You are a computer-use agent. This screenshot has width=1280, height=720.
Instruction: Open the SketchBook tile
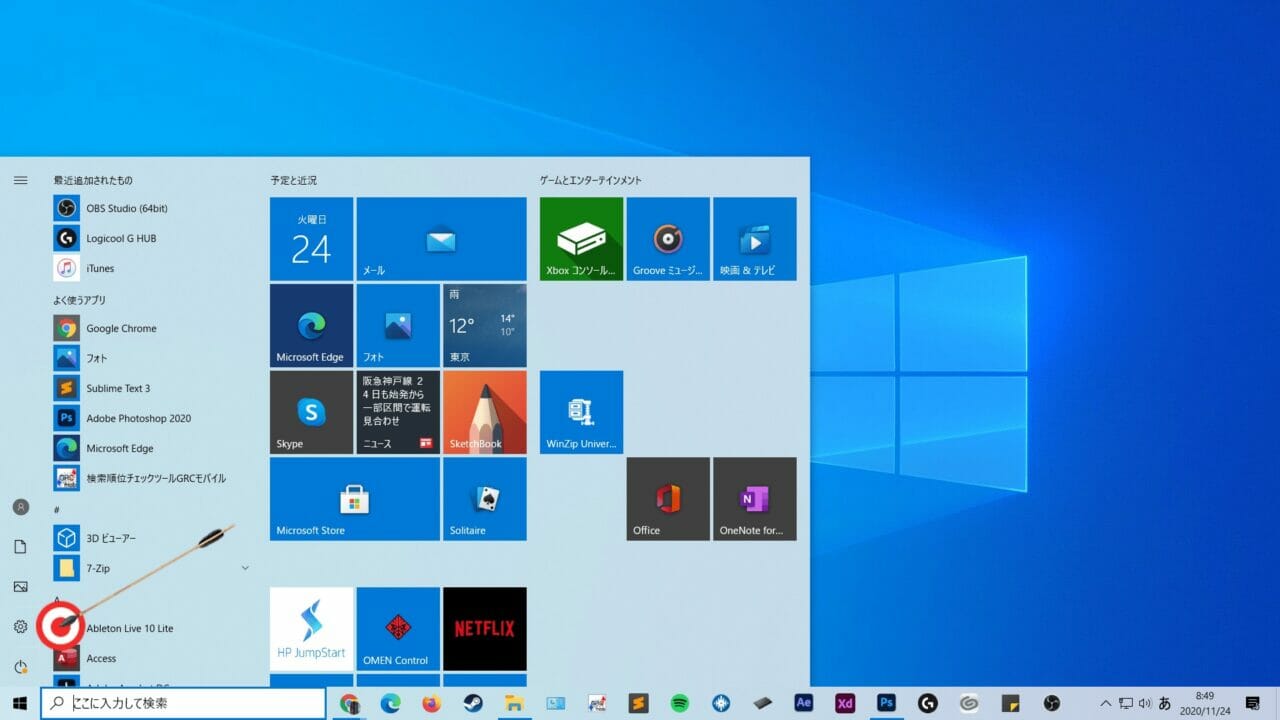click(485, 412)
